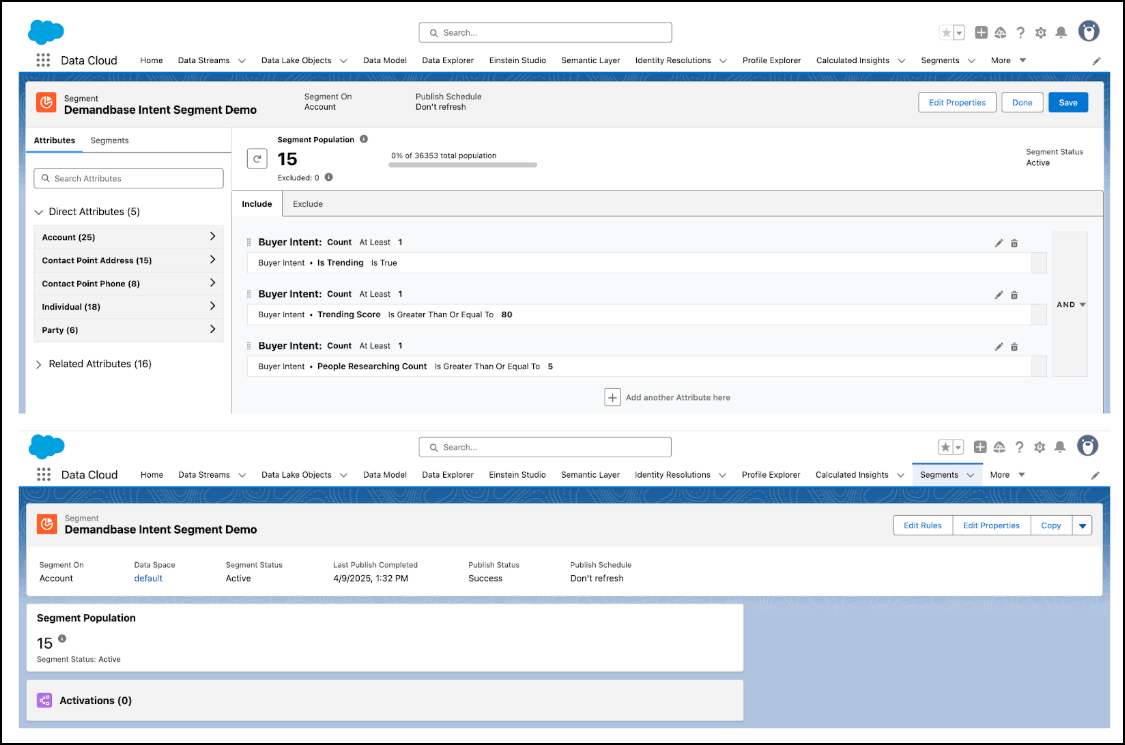Click the info icon next to Excluded: 0

click(x=329, y=177)
